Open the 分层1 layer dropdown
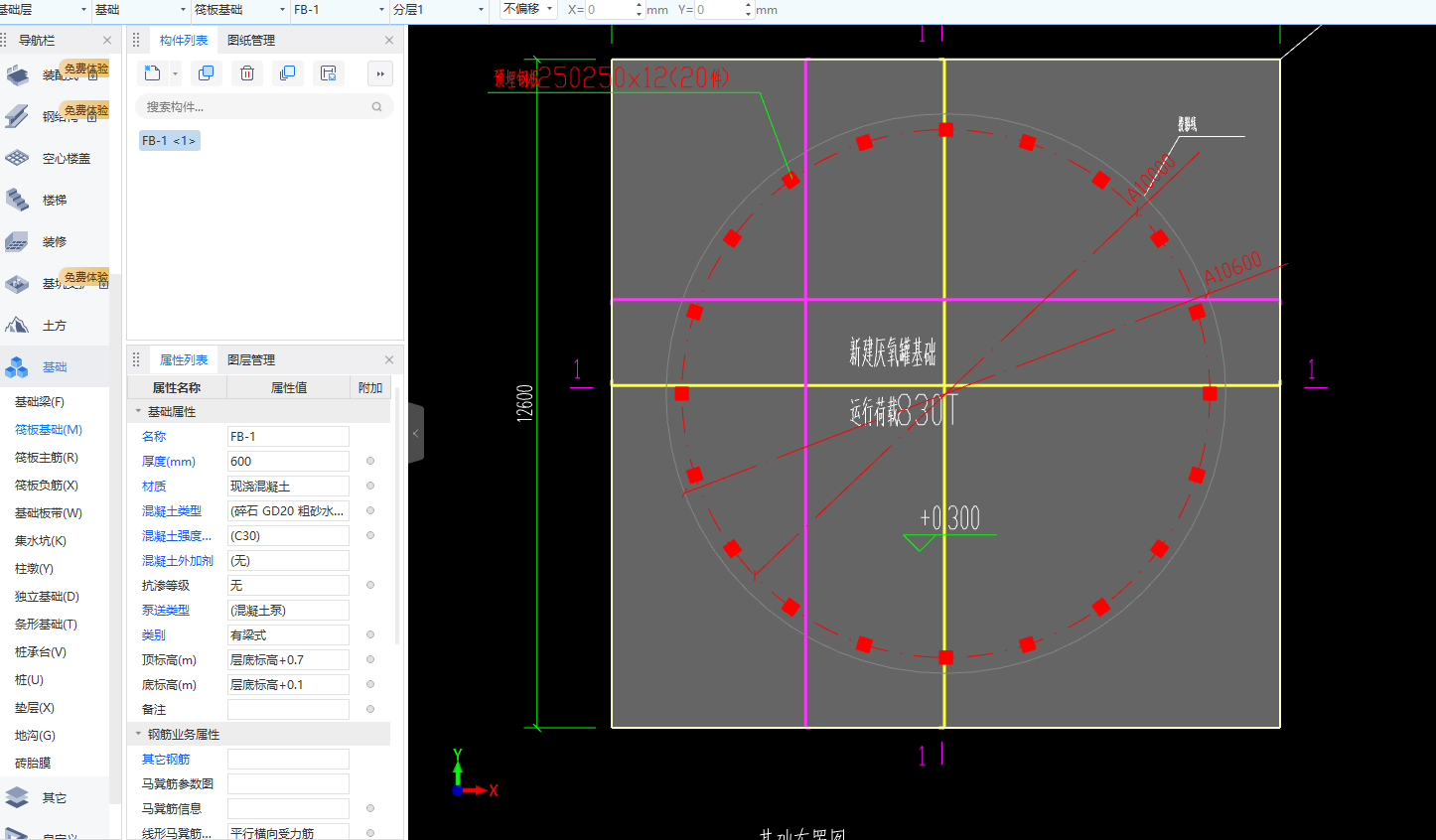1436x840 pixels. 482,10
